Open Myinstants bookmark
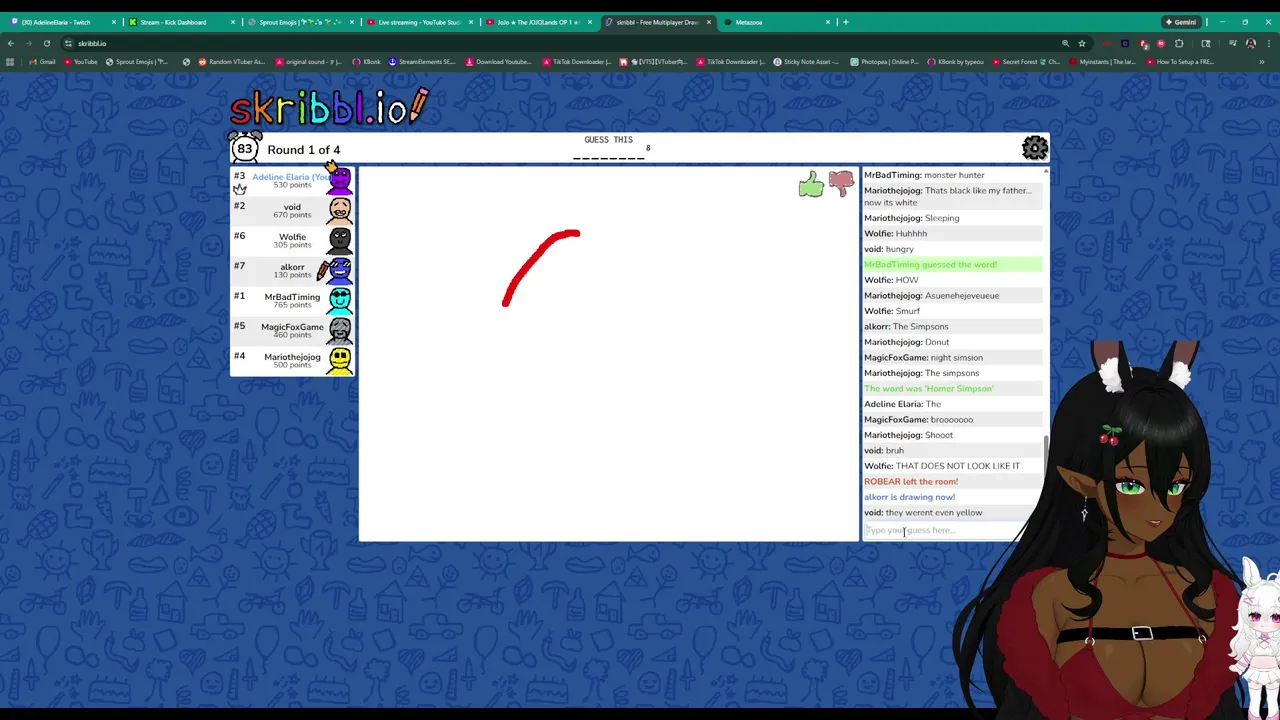This screenshot has width=1280, height=720. pos(1101,62)
